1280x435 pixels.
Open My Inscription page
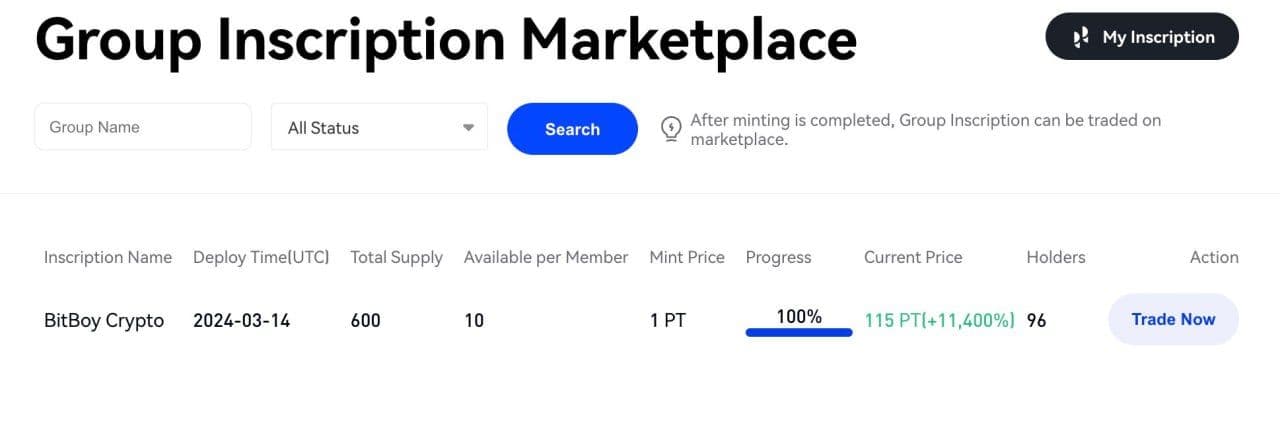tap(1142, 37)
